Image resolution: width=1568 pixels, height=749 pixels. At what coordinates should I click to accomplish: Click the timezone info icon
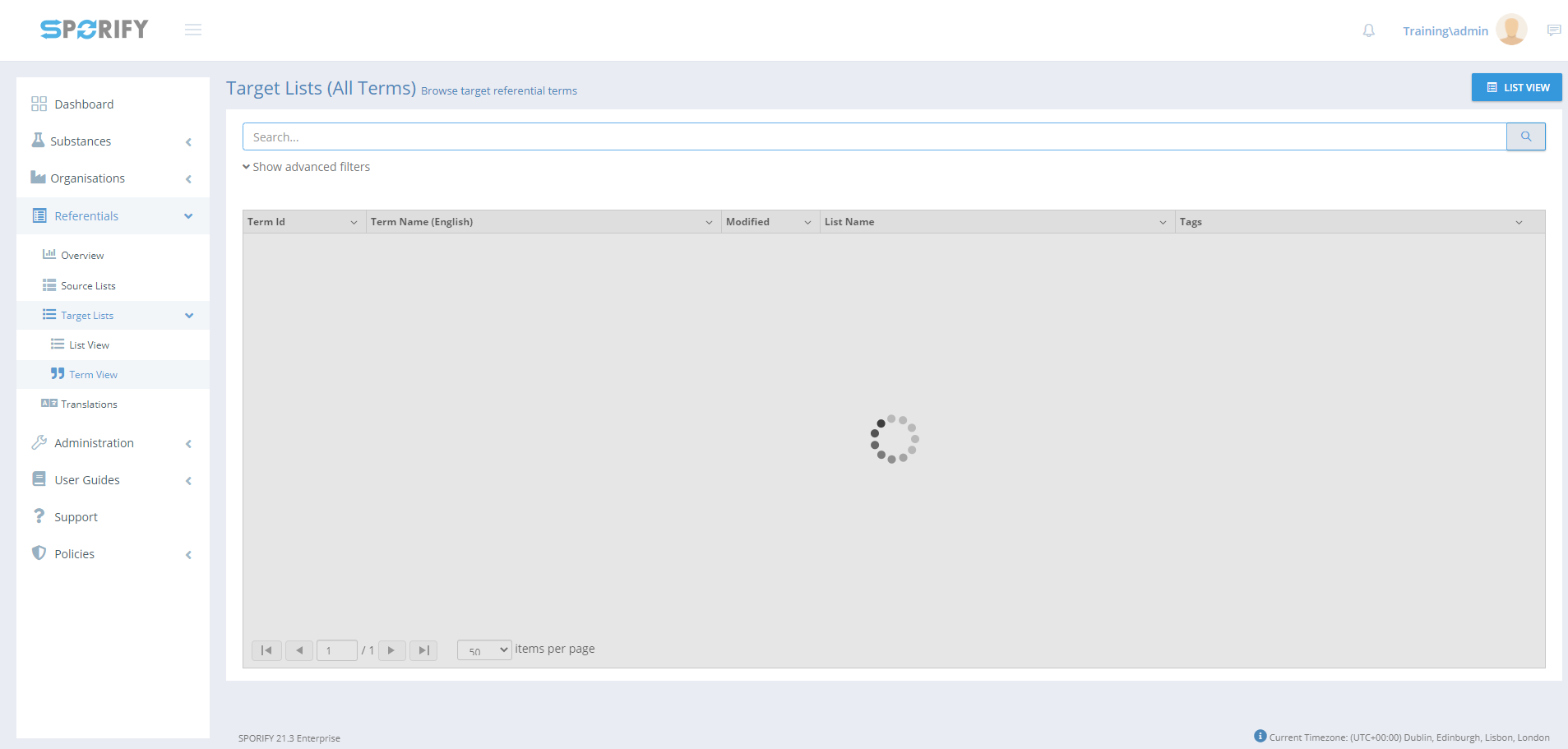tap(1260, 736)
